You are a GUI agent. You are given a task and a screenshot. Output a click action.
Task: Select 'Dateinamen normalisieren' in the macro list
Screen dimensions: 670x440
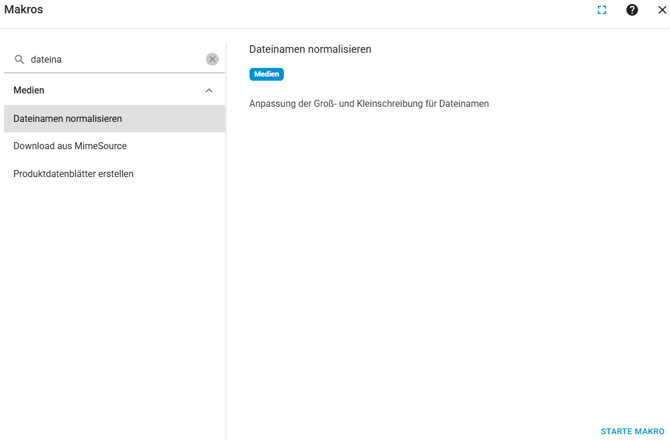point(68,119)
